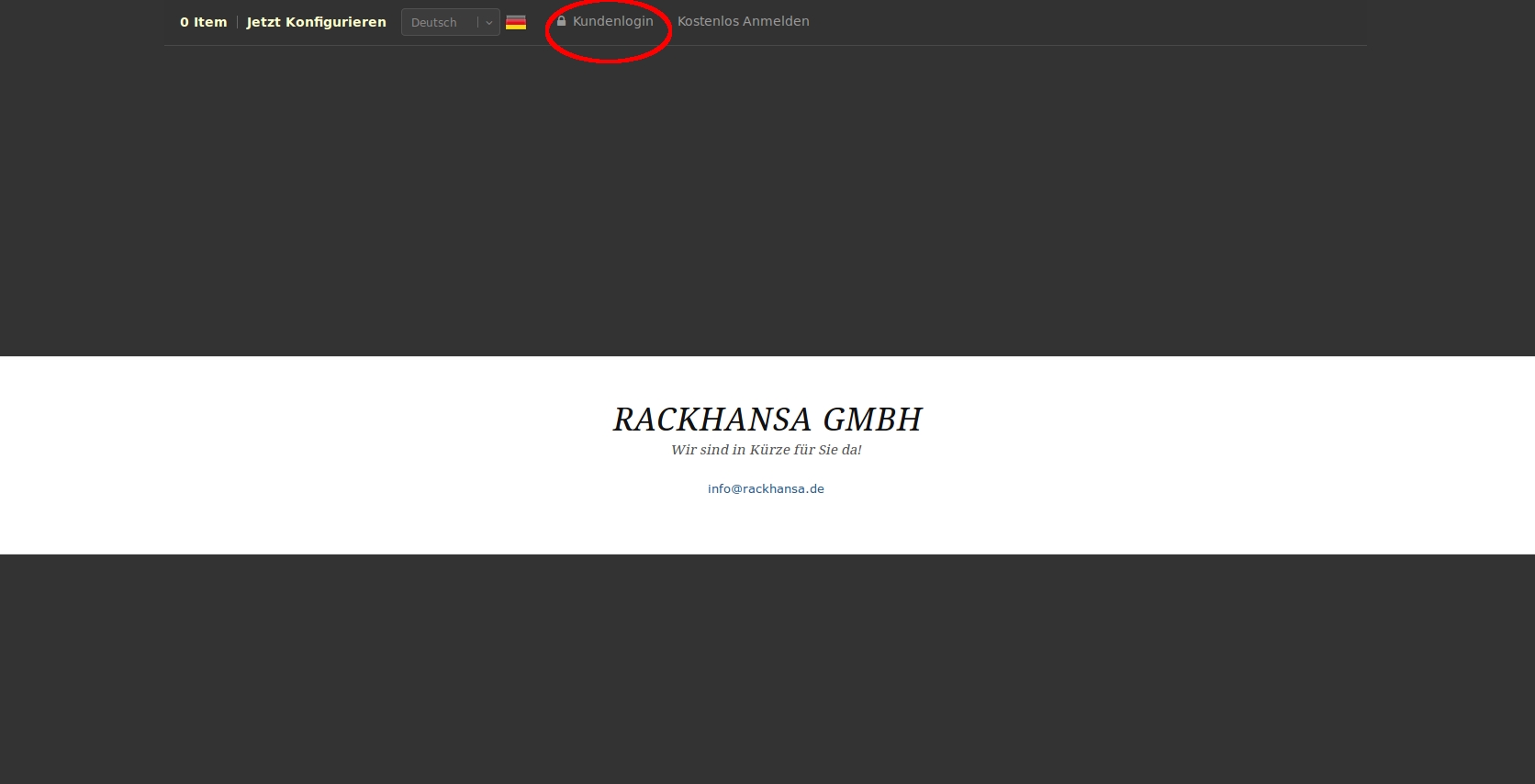1535x784 pixels.
Task: Click the info@rackhansa.de email link
Action: click(766, 488)
